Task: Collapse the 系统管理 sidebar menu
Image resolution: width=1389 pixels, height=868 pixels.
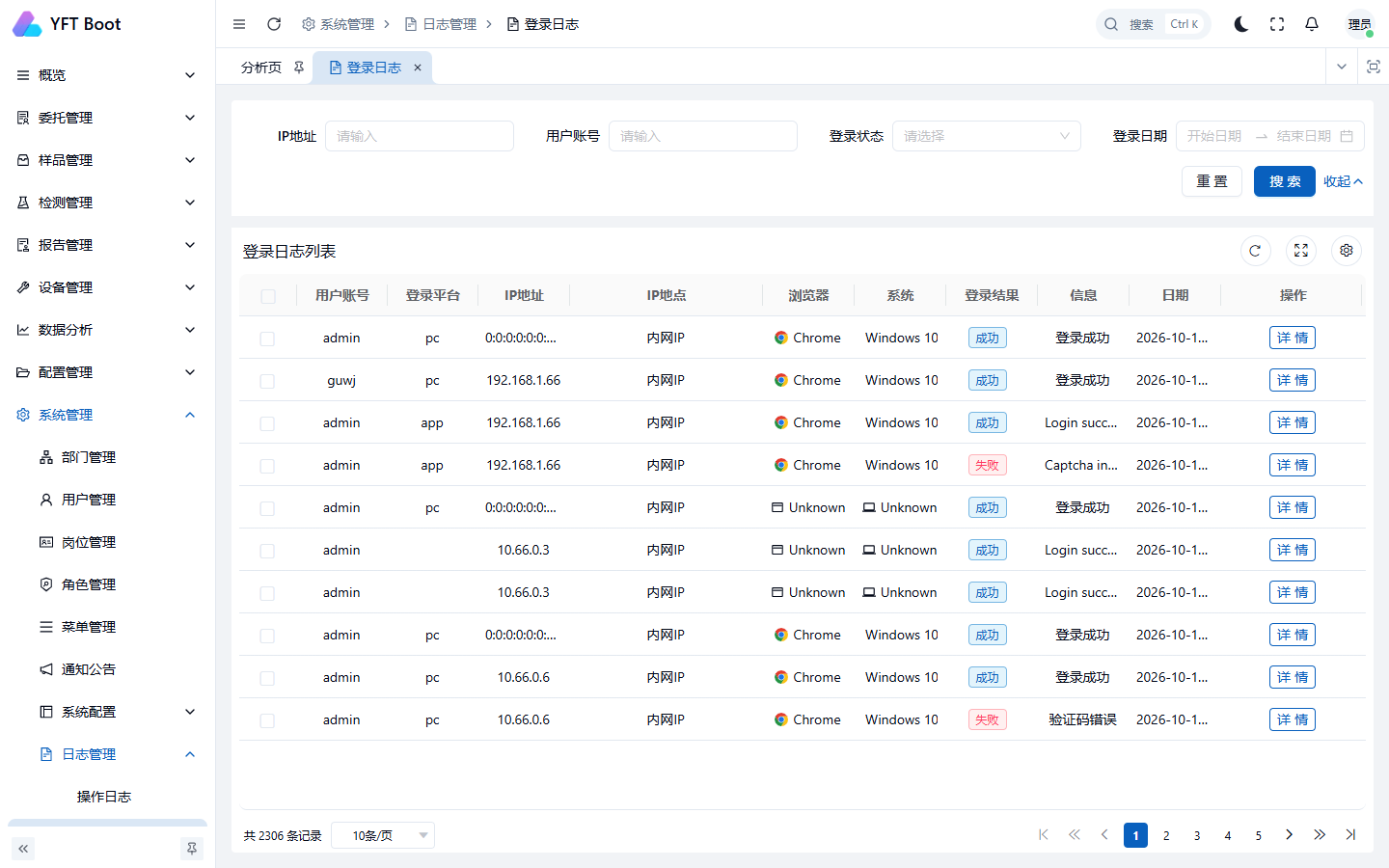Action: (x=107, y=415)
